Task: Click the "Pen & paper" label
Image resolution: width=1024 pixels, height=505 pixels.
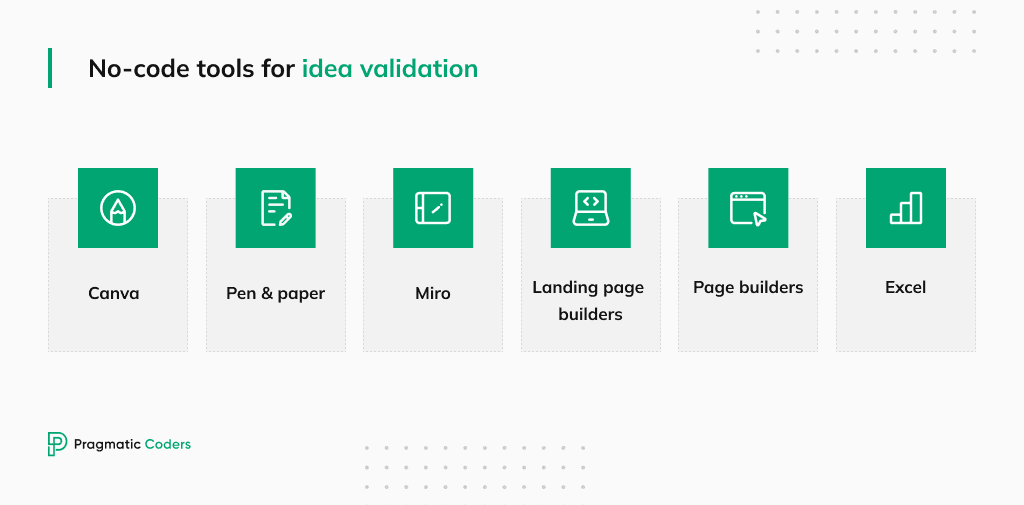Action: [x=276, y=293]
